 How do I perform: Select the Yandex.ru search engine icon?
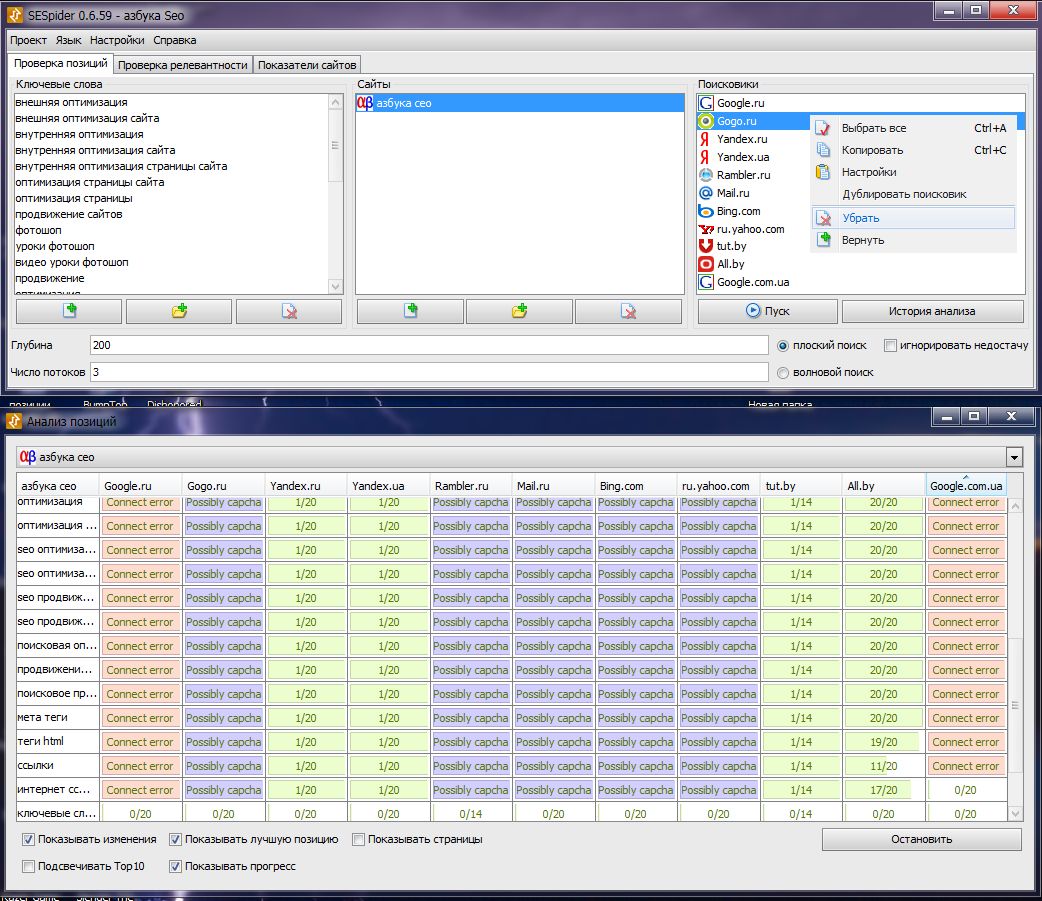click(x=706, y=139)
